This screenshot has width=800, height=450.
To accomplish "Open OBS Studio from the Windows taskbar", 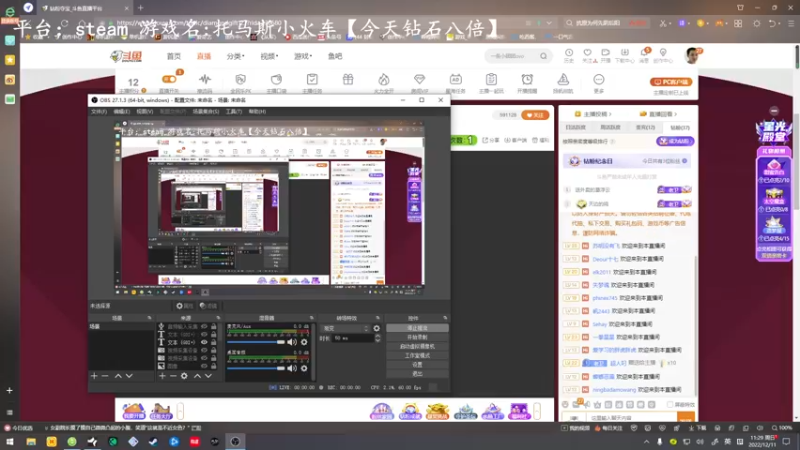I will click(x=235, y=441).
